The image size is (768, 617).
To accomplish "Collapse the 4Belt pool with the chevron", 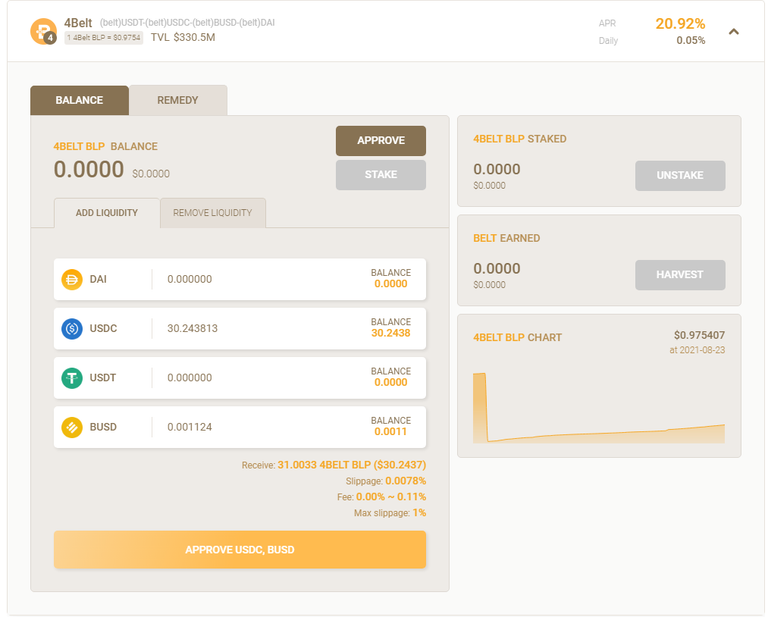I will point(733,32).
